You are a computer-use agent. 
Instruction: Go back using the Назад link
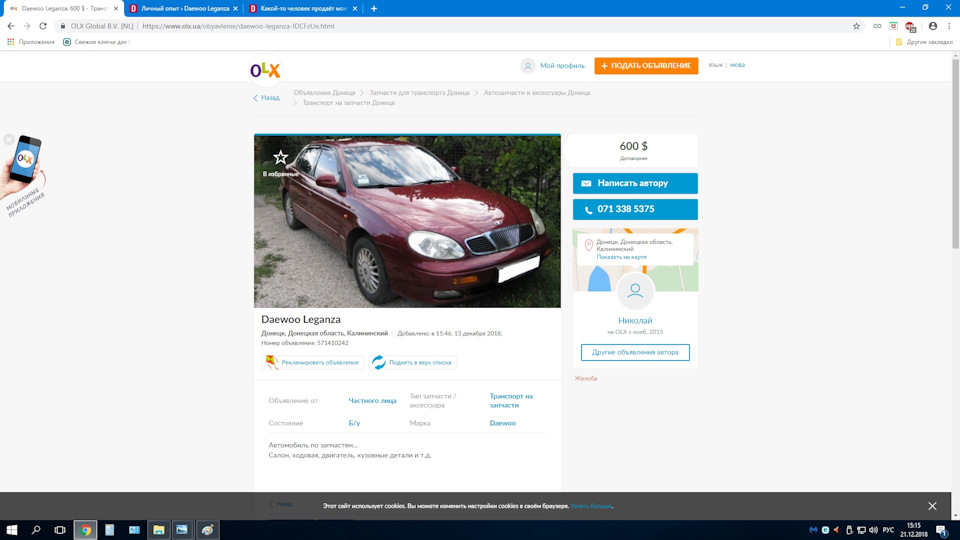[267, 98]
